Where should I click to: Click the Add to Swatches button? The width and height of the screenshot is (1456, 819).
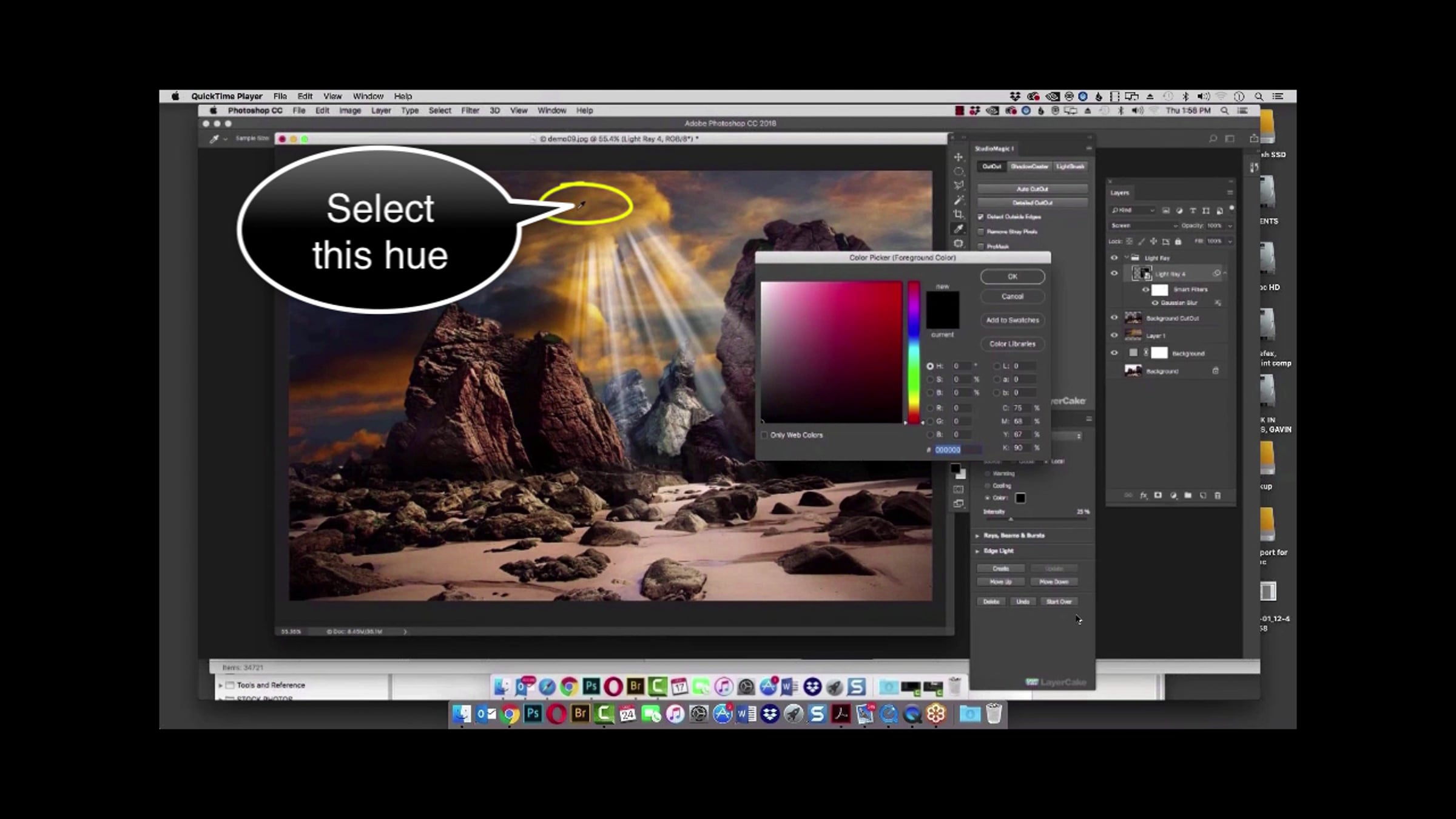(1012, 320)
